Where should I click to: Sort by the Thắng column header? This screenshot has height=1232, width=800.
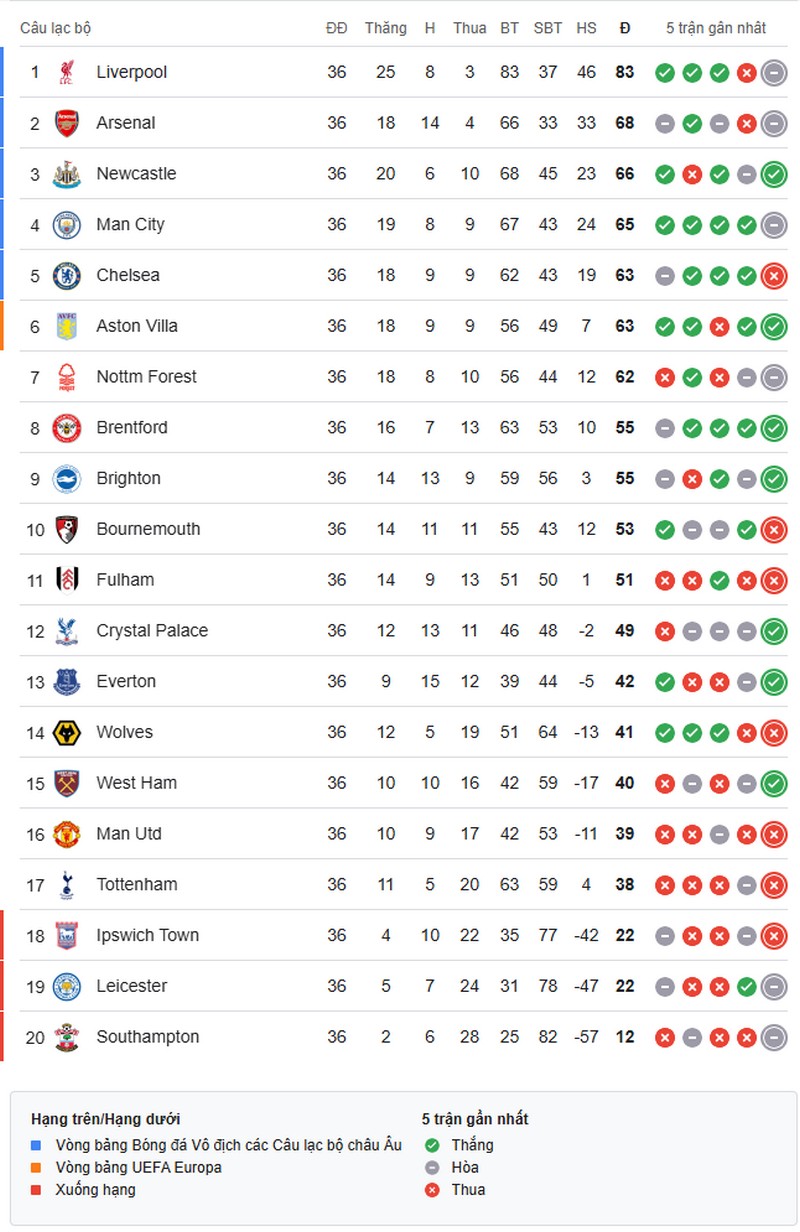tap(385, 28)
